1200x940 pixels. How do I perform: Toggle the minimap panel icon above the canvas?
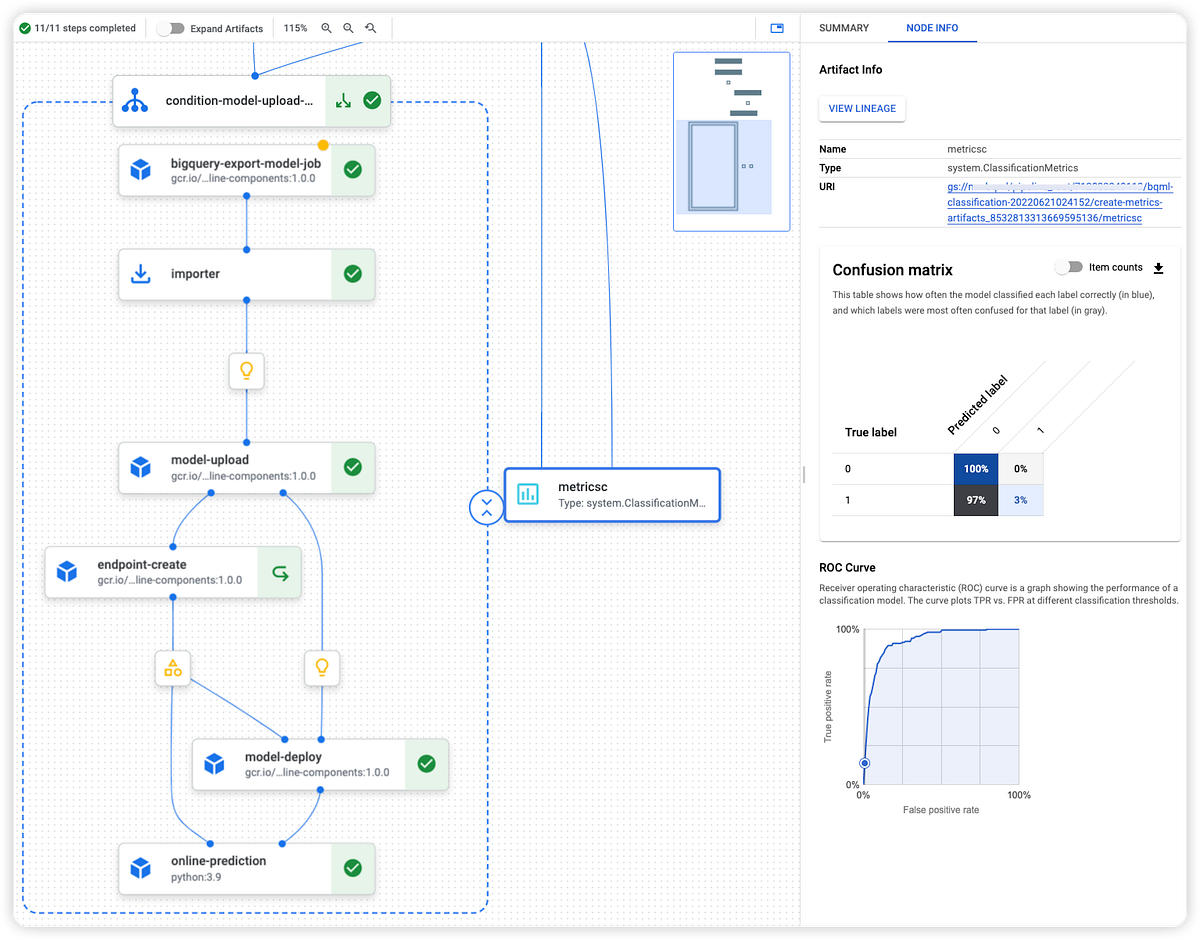[777, 28]
